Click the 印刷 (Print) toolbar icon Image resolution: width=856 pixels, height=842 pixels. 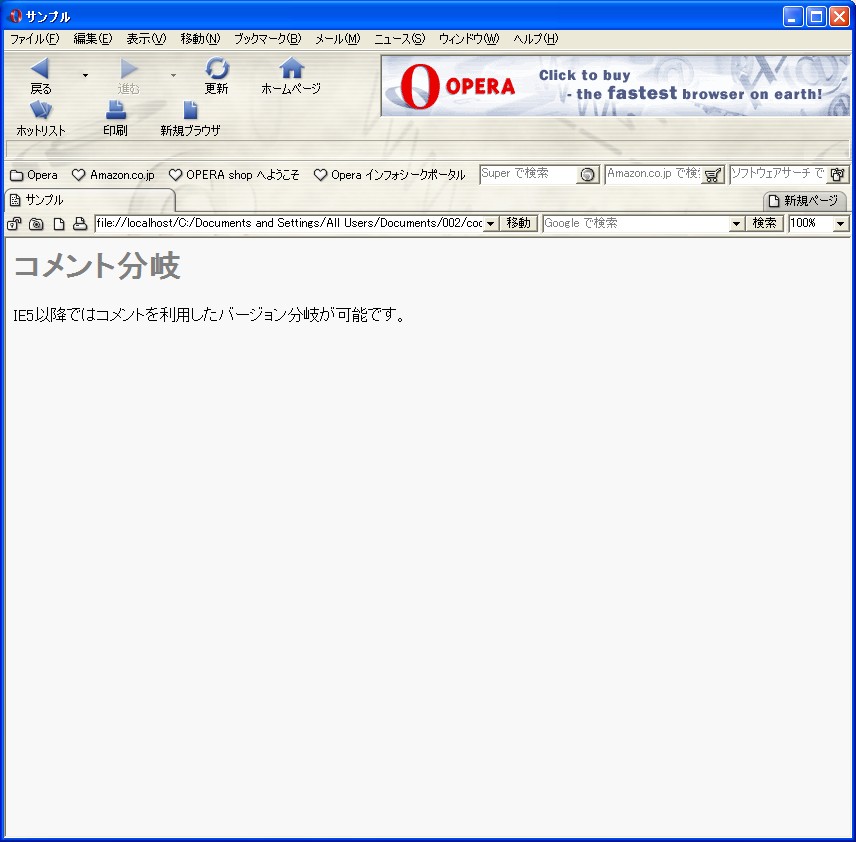tap(116, 111)
